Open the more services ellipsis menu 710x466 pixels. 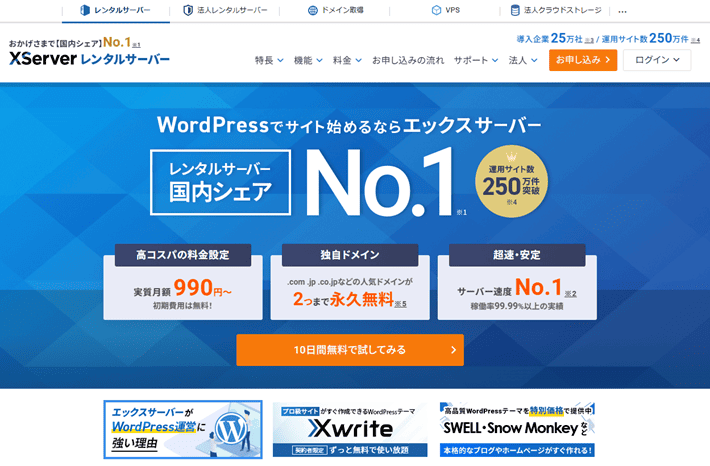(x=623, y=12)
